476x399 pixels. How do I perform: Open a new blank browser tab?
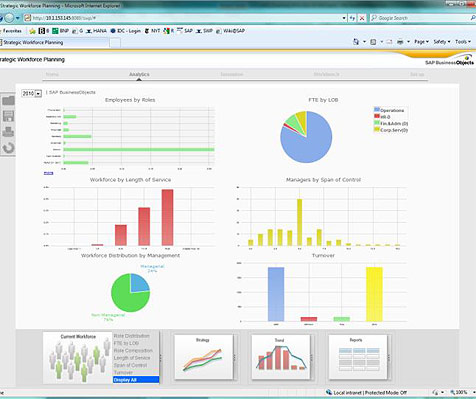(115, 43)
